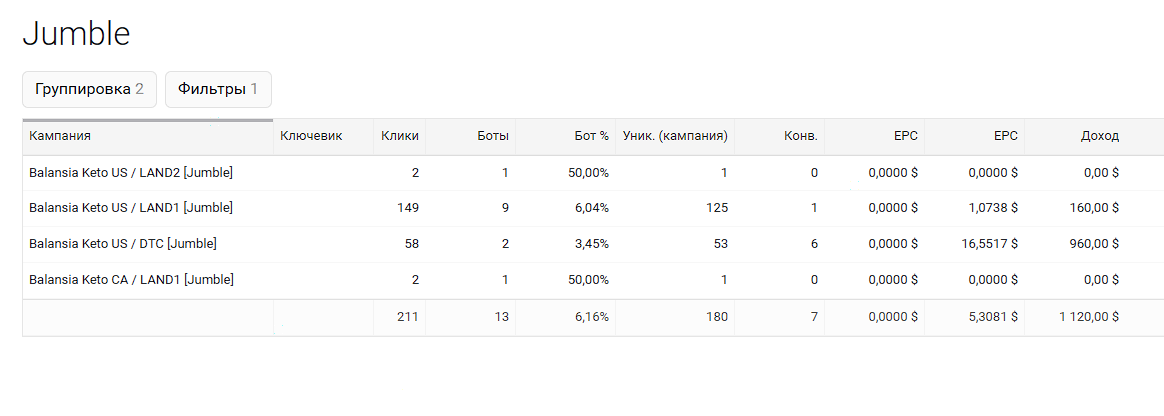Select Balansia Keto US / DTC row
1164x416 pixels.
pyautogui.click(x=593, y=244)
